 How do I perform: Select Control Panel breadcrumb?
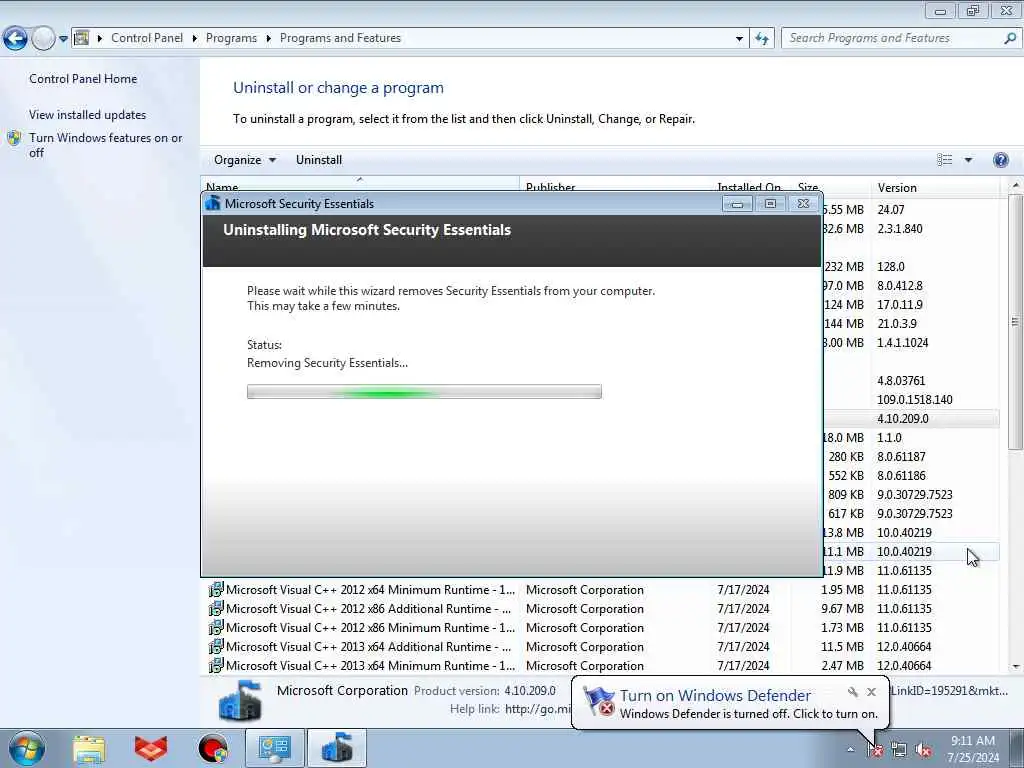coord(147,38)
